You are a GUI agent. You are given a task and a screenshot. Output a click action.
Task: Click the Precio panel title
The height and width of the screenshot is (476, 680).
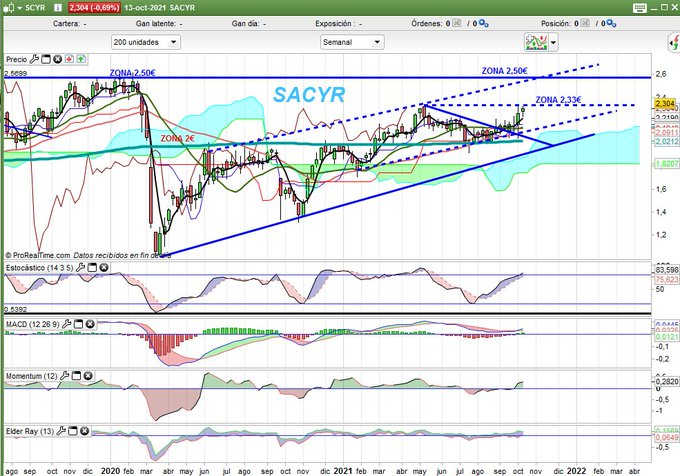(x=16, y=59)
